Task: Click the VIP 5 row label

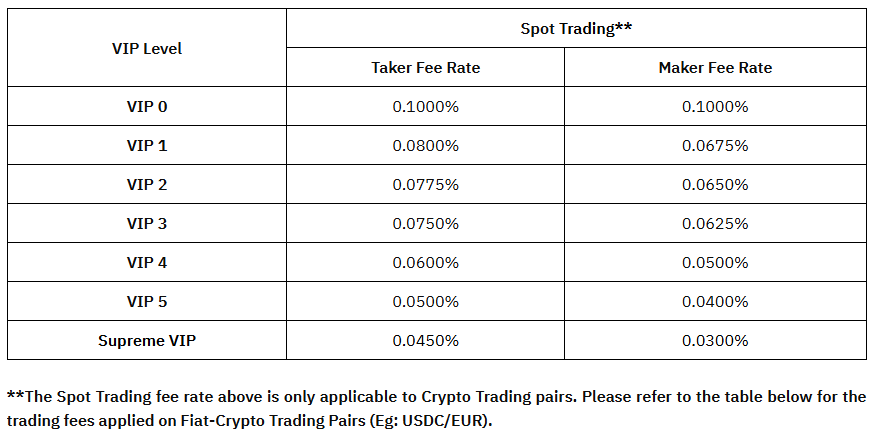Action: tap(147, 302)
